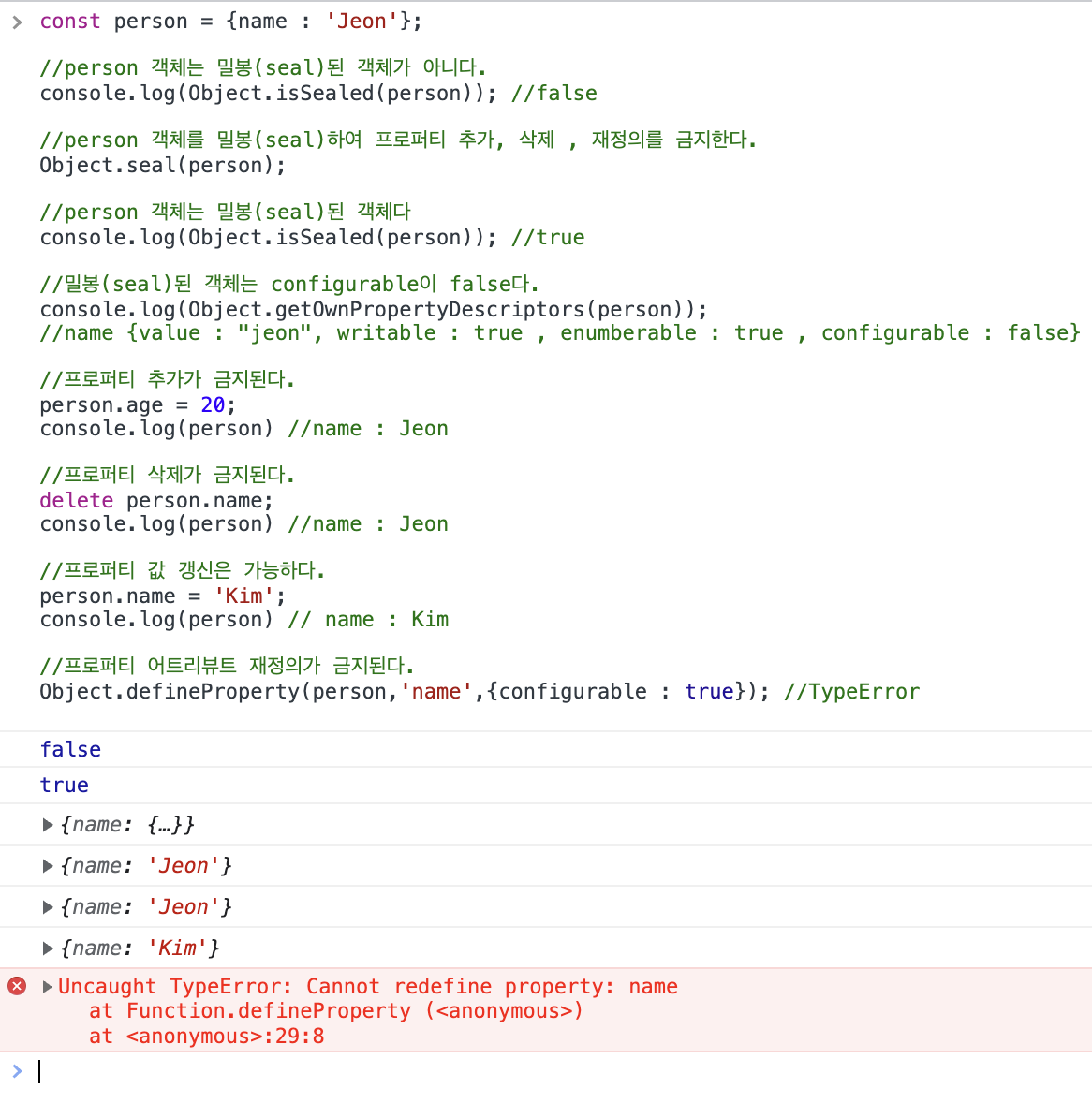The height and width of the screenshot is (1103, 1092).
Task: Click the red error icon
Action: pyautogui.click(x=17, y=986)
